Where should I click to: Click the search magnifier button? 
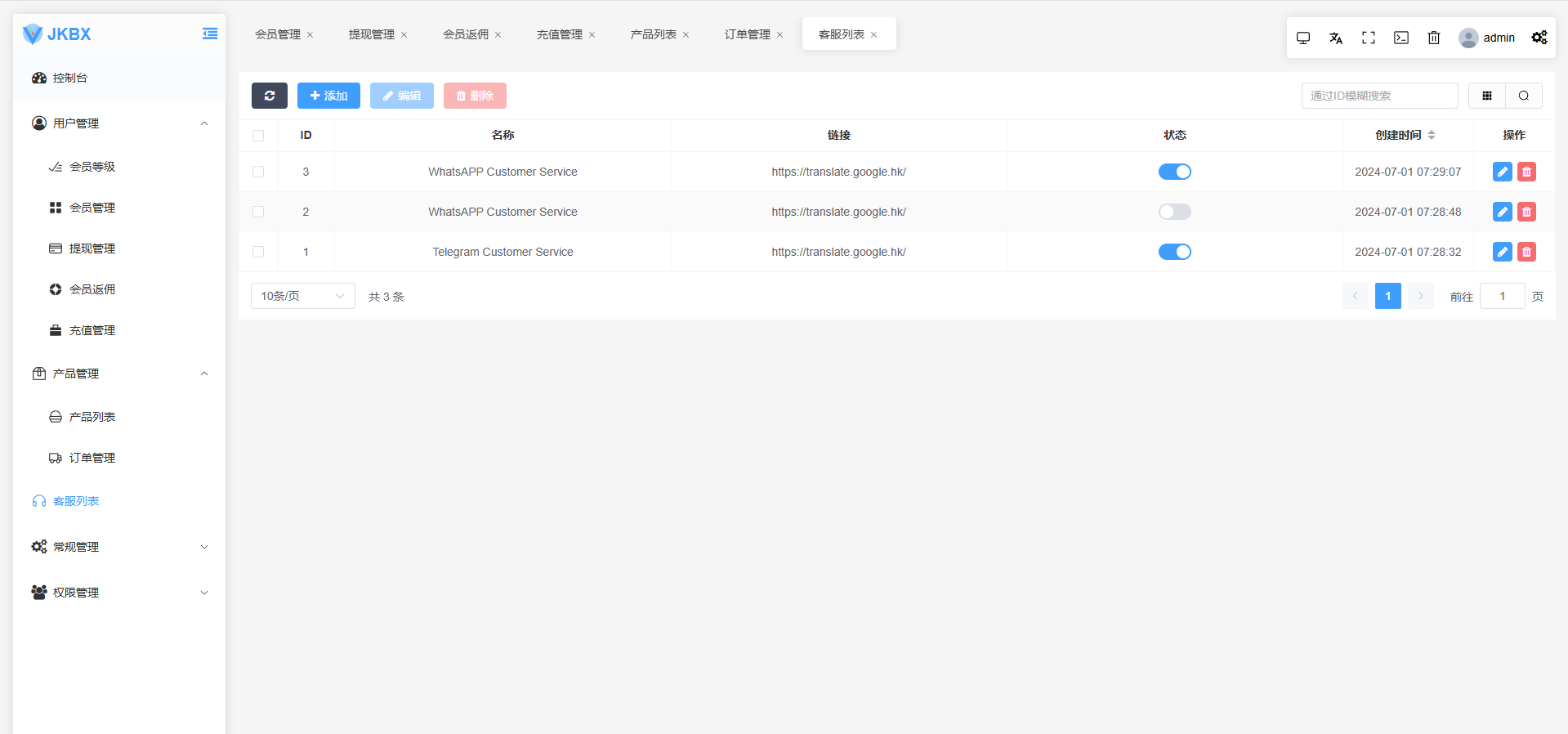point(1524,96)
